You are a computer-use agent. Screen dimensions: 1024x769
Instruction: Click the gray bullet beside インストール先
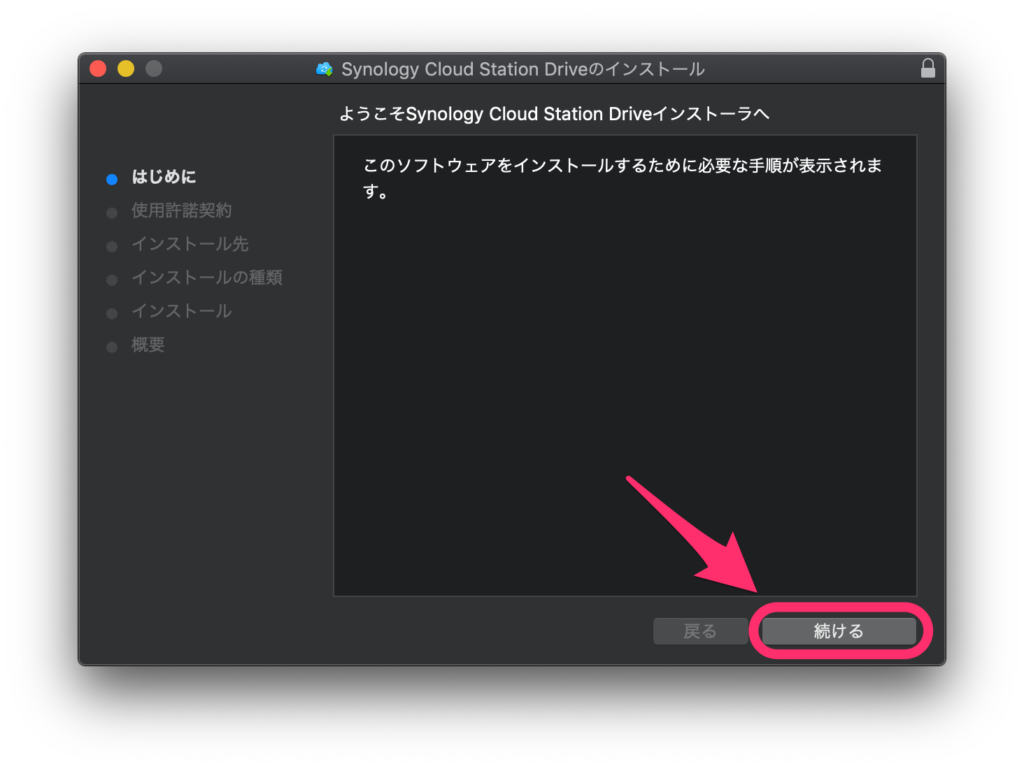click(112, 246)
